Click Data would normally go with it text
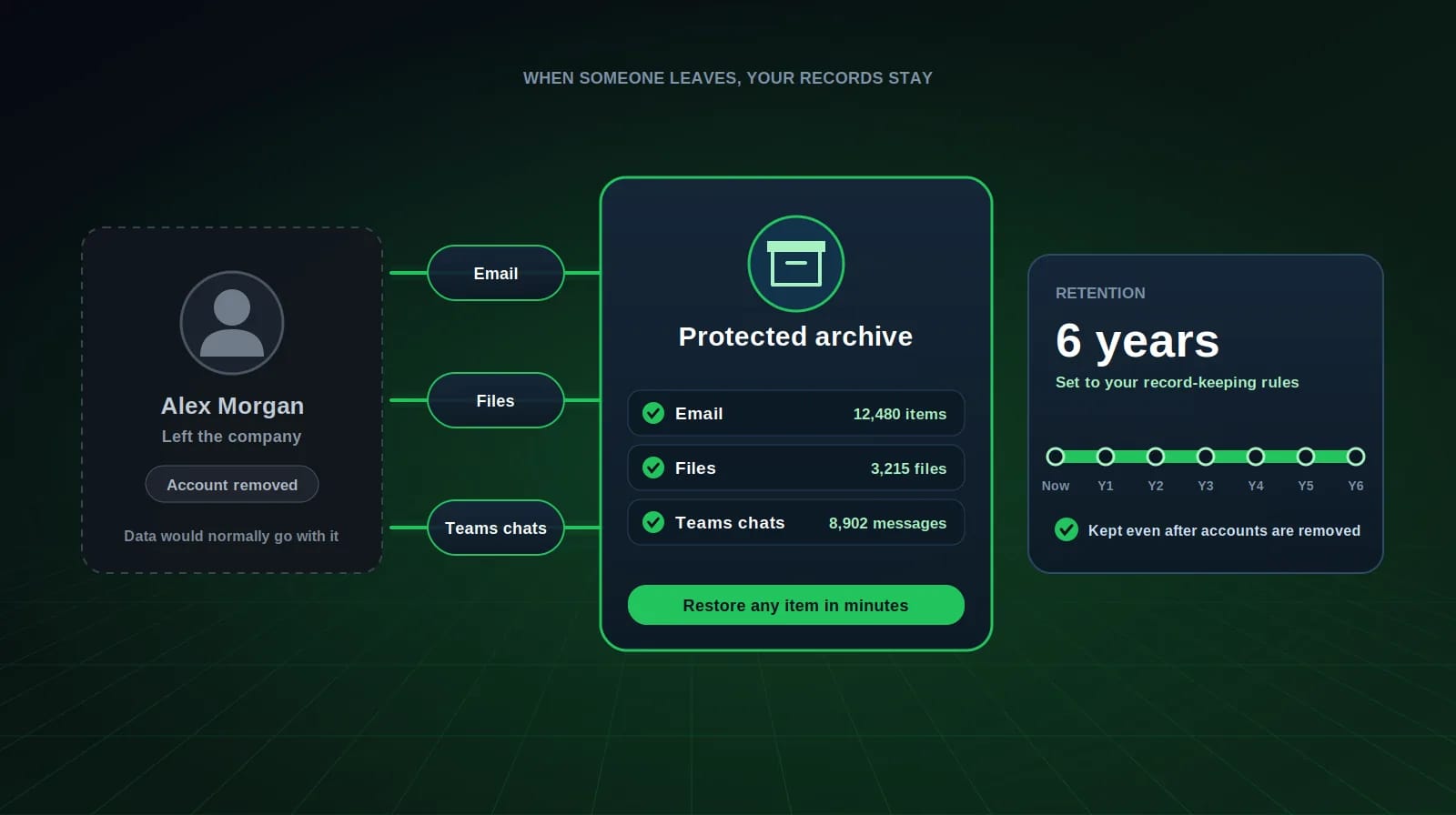 tap(231, 536)
